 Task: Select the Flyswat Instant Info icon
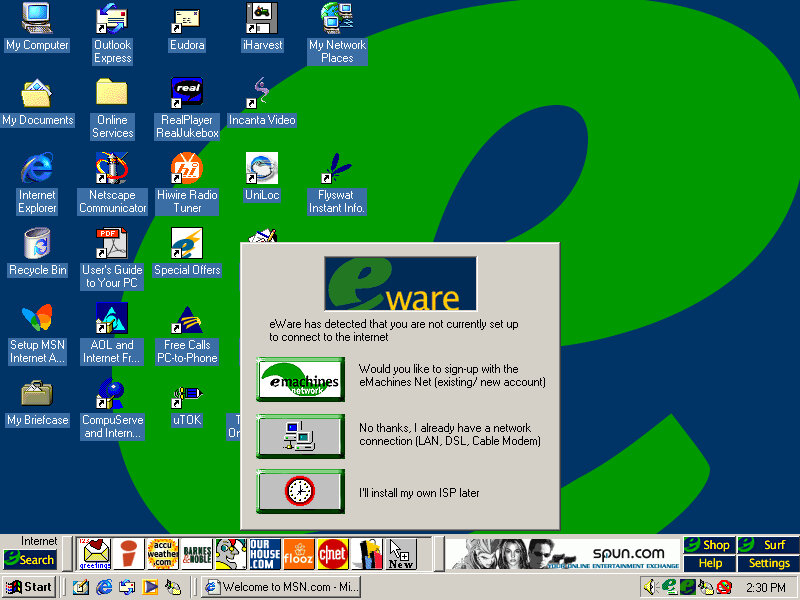tap(337, 170)
